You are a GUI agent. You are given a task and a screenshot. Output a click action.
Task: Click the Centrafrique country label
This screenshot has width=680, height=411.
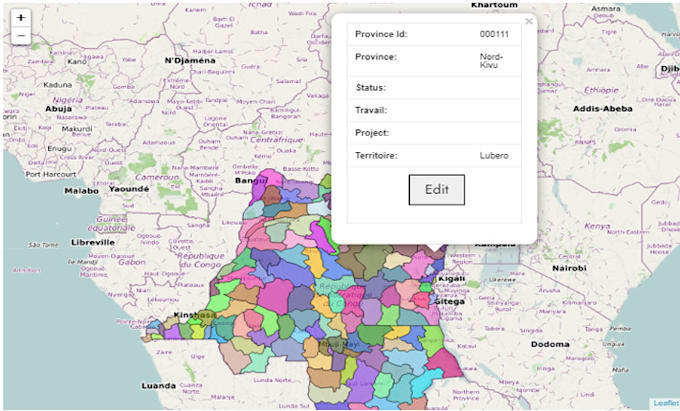277,140
